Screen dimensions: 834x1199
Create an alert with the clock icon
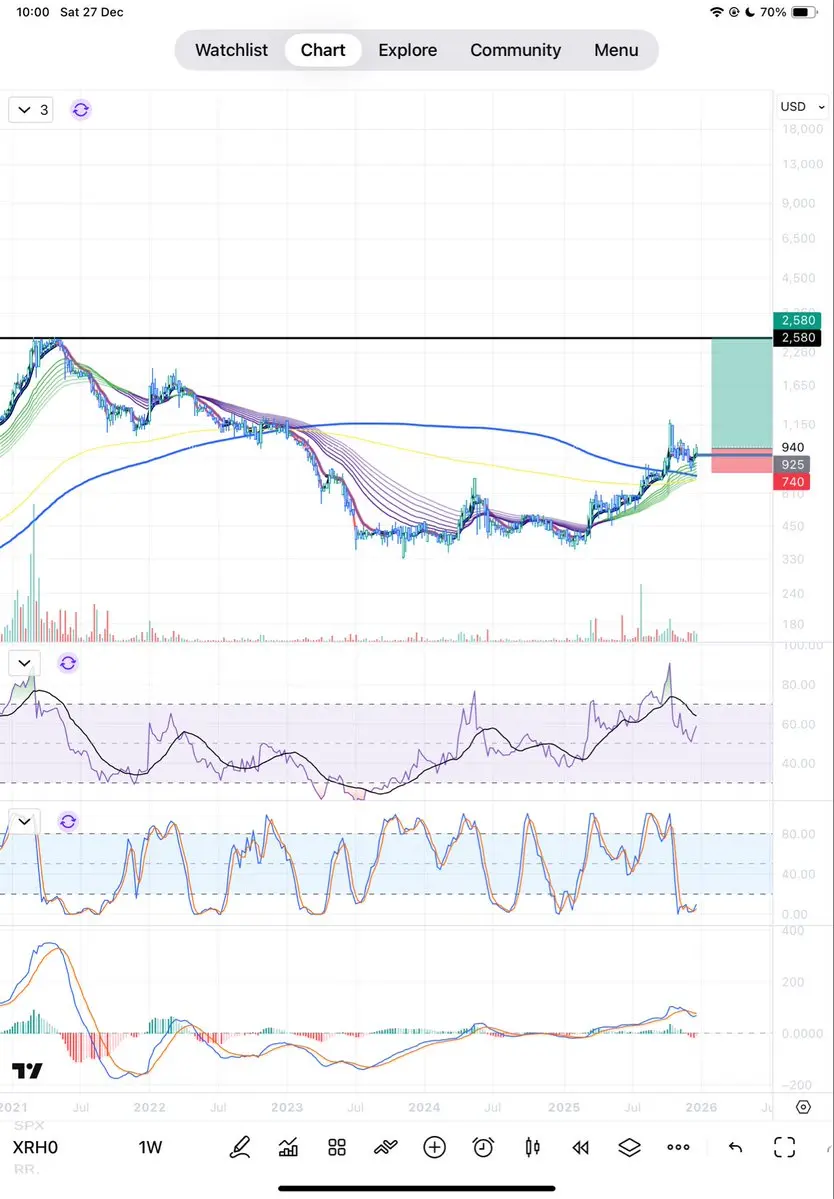click(x=483, y=1147)
